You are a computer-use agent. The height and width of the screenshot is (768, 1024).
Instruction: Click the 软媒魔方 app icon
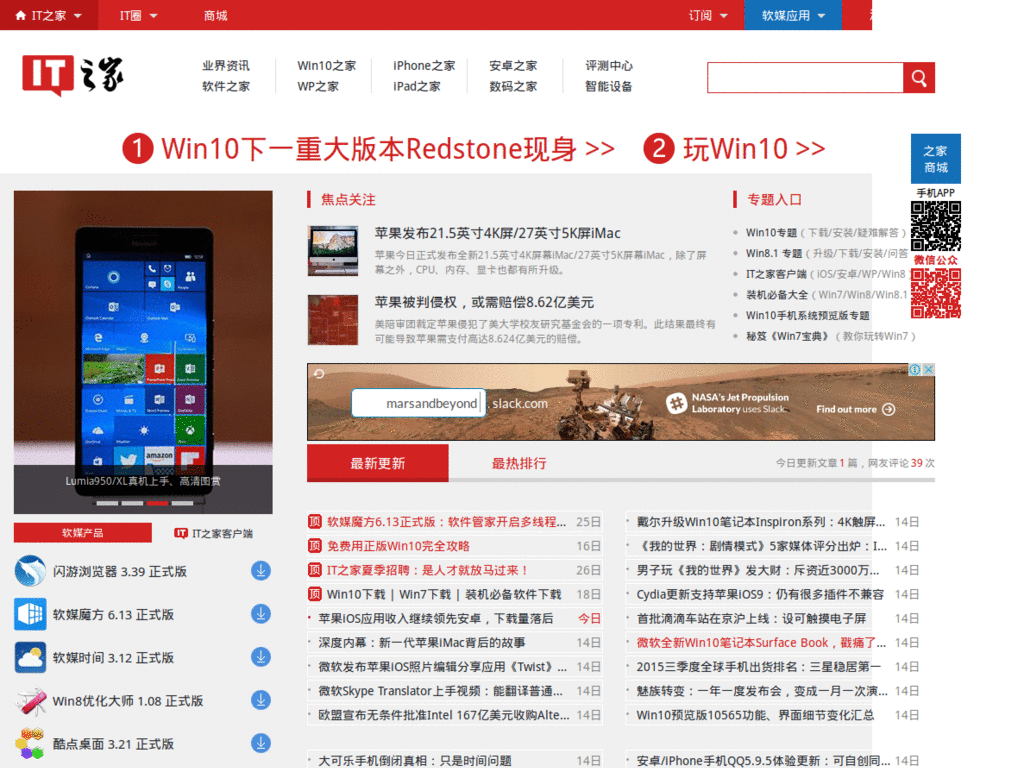tap(30, 614)
